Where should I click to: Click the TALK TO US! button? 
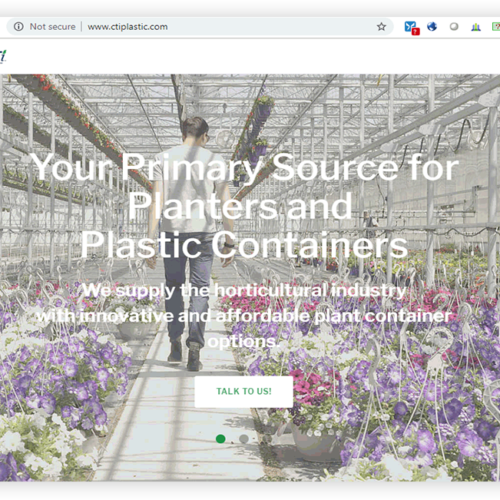point(244,391)
